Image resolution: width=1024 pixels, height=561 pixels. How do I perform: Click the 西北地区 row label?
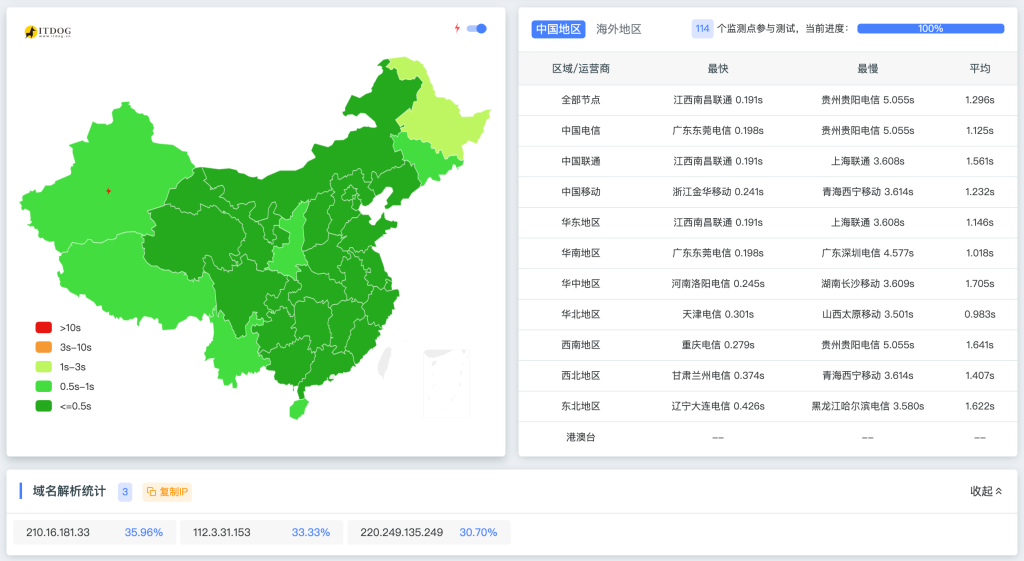[581, 376]
